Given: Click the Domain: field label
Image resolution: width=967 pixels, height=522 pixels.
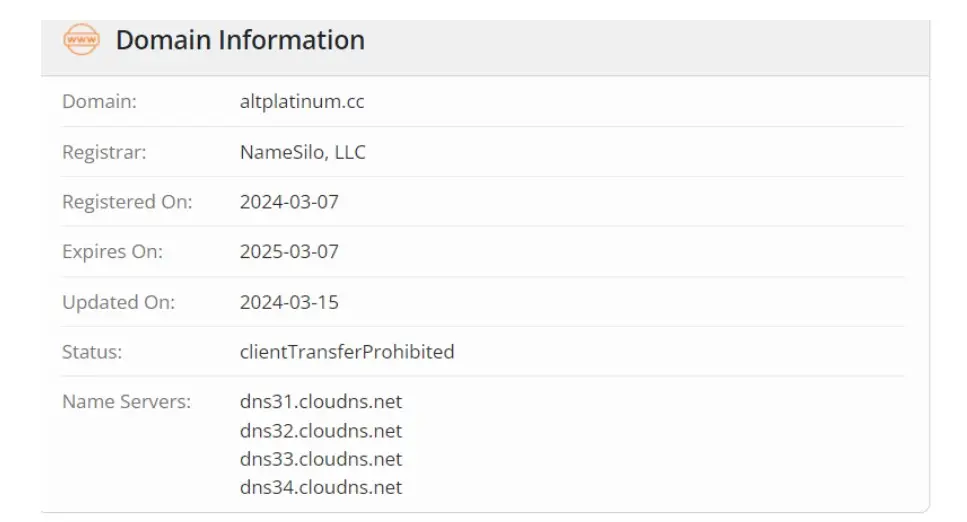Looking at the screenshot, I should (x=99, y=101).
